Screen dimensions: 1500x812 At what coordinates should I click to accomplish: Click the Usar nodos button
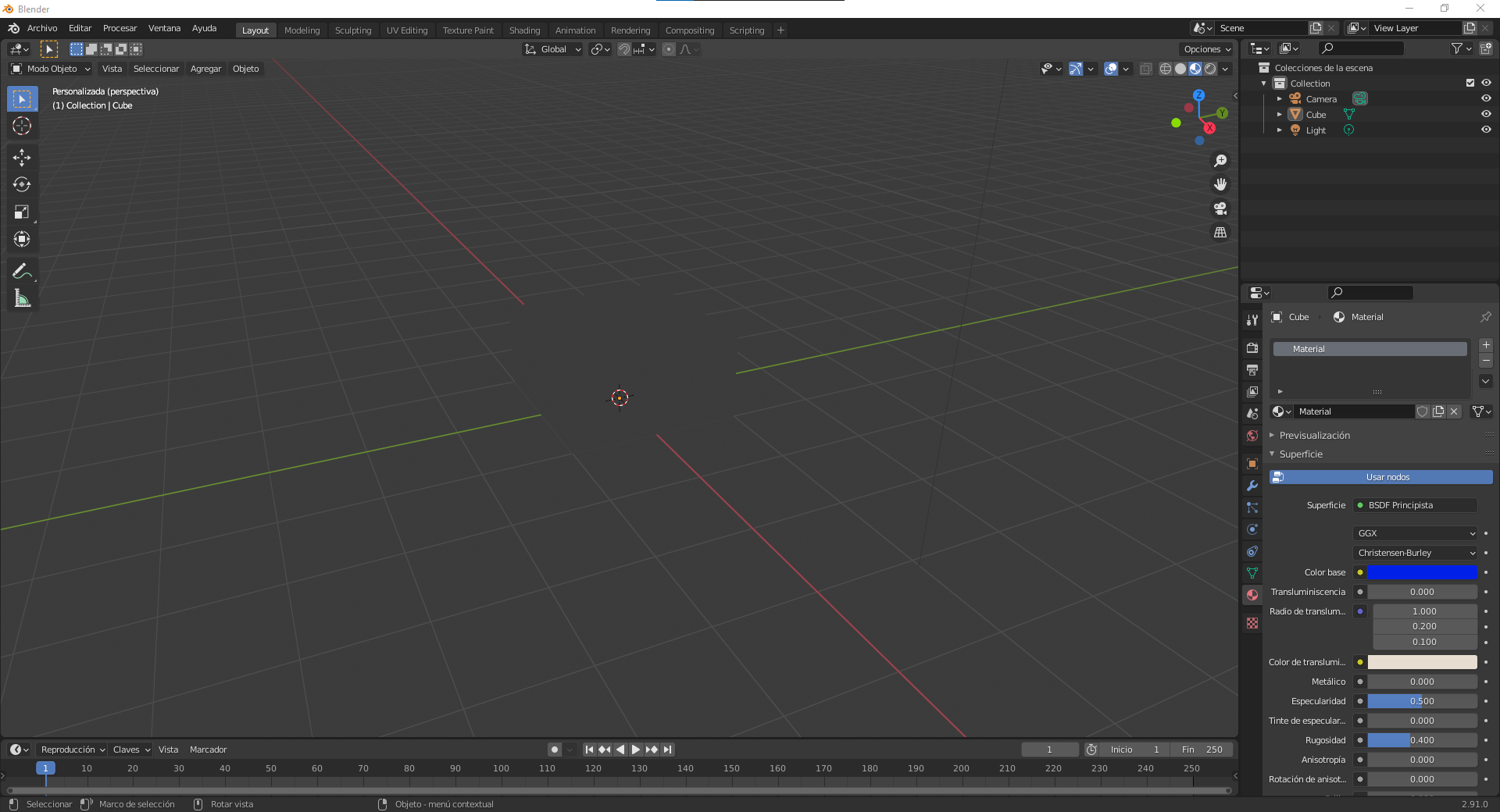(1381, 477)
